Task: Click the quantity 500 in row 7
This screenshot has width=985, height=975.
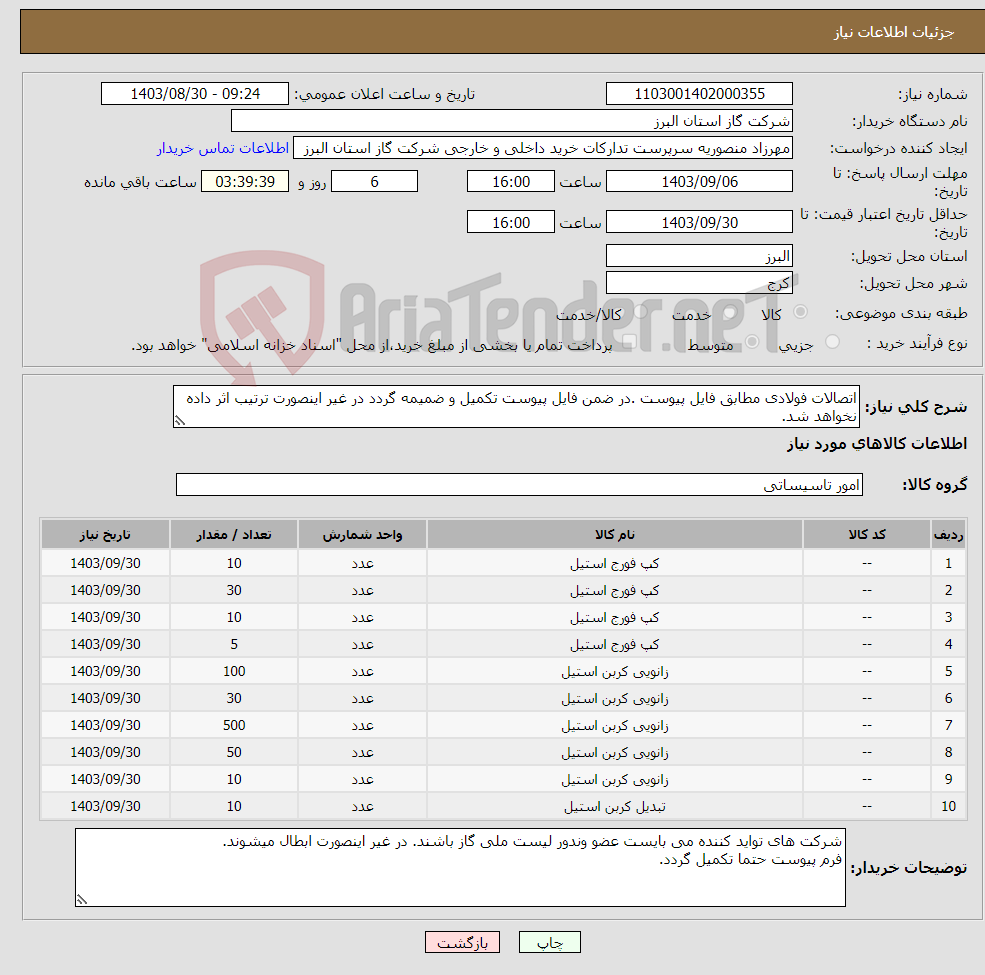Action: [x=234, y=726]
